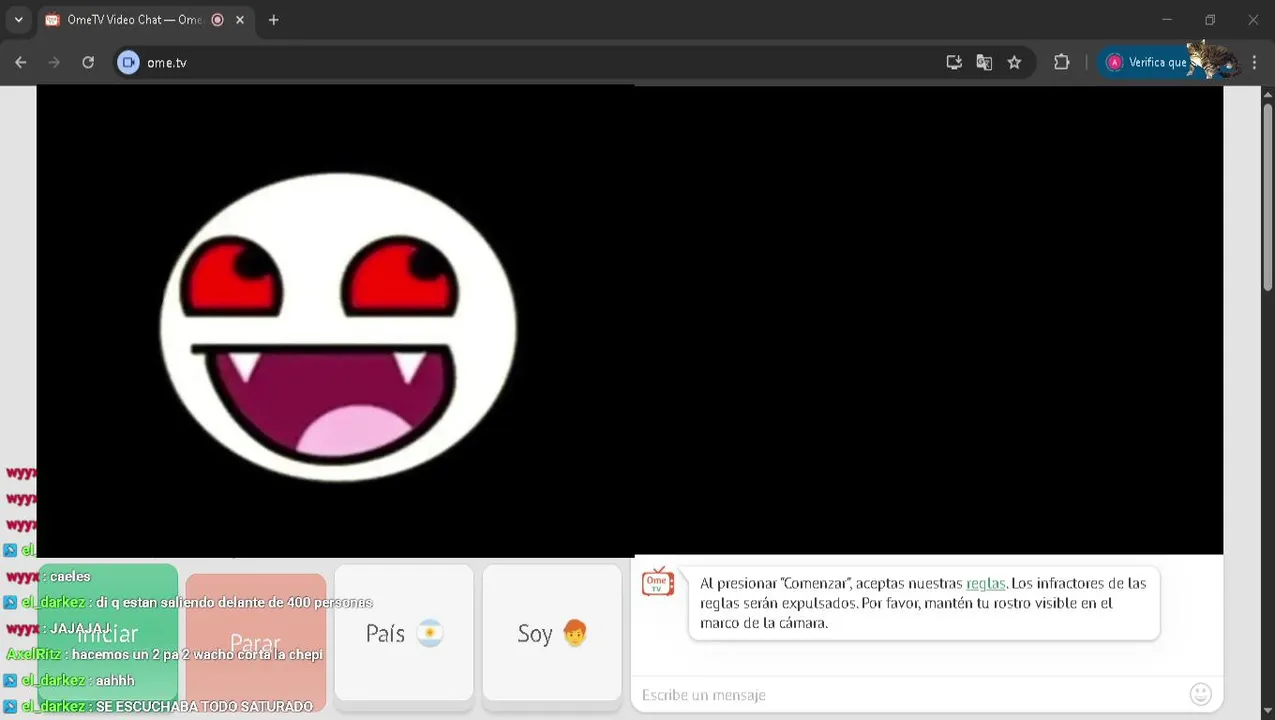Go back with the browser back arrow
Viewport: 1275px width, 720px height.
click(x=21, y=62)
